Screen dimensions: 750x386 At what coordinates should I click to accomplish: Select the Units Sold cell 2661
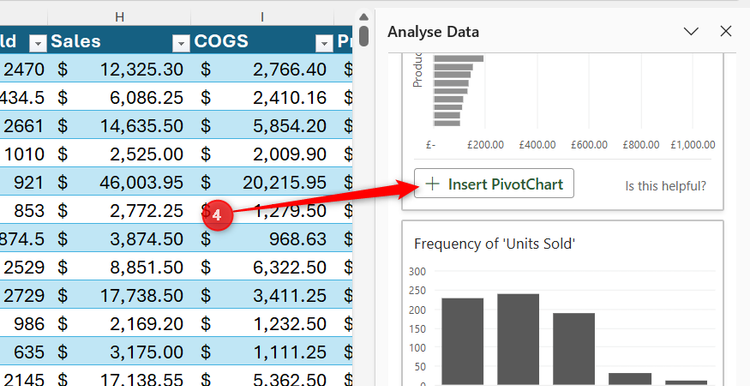23,126
